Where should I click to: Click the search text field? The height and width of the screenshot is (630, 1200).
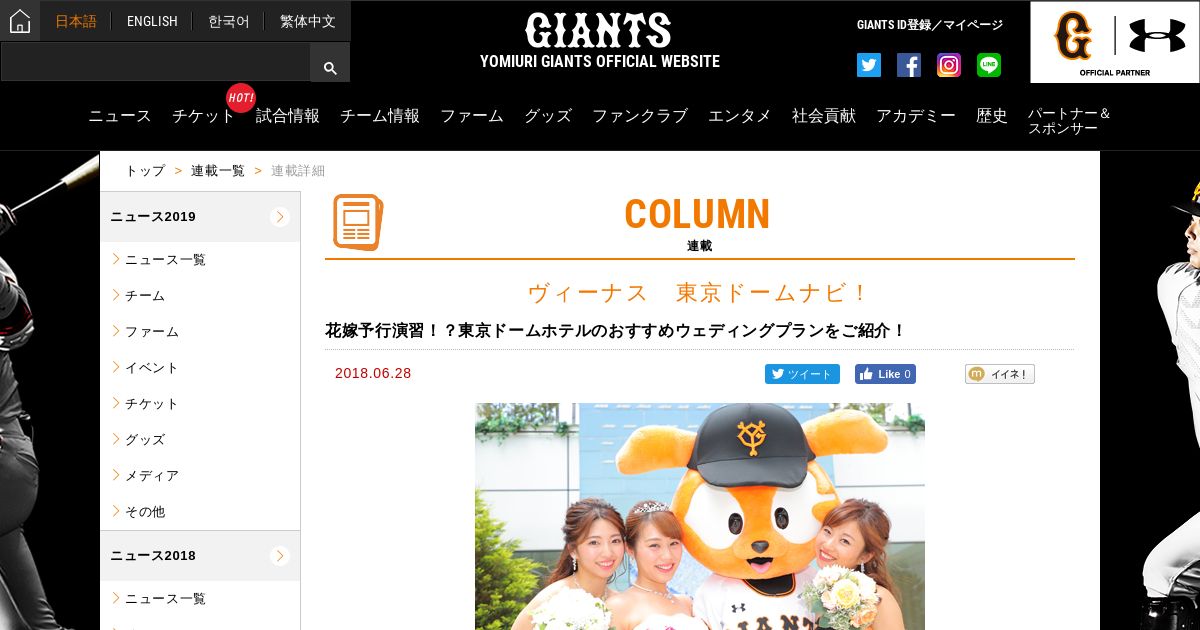click(x=155, y=62)
